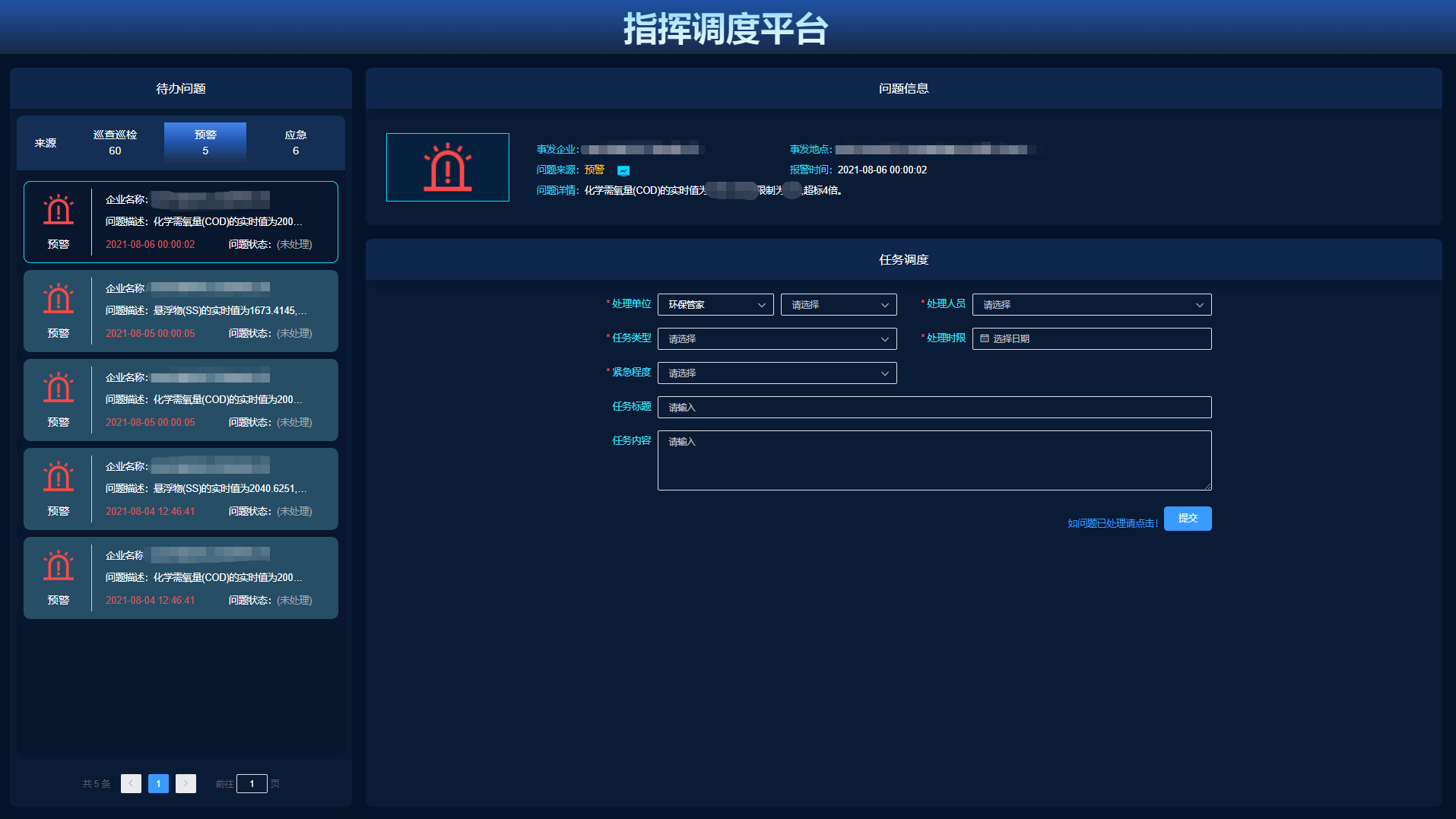
Task: Click 任务标题 input field
Action: [934, 407]
